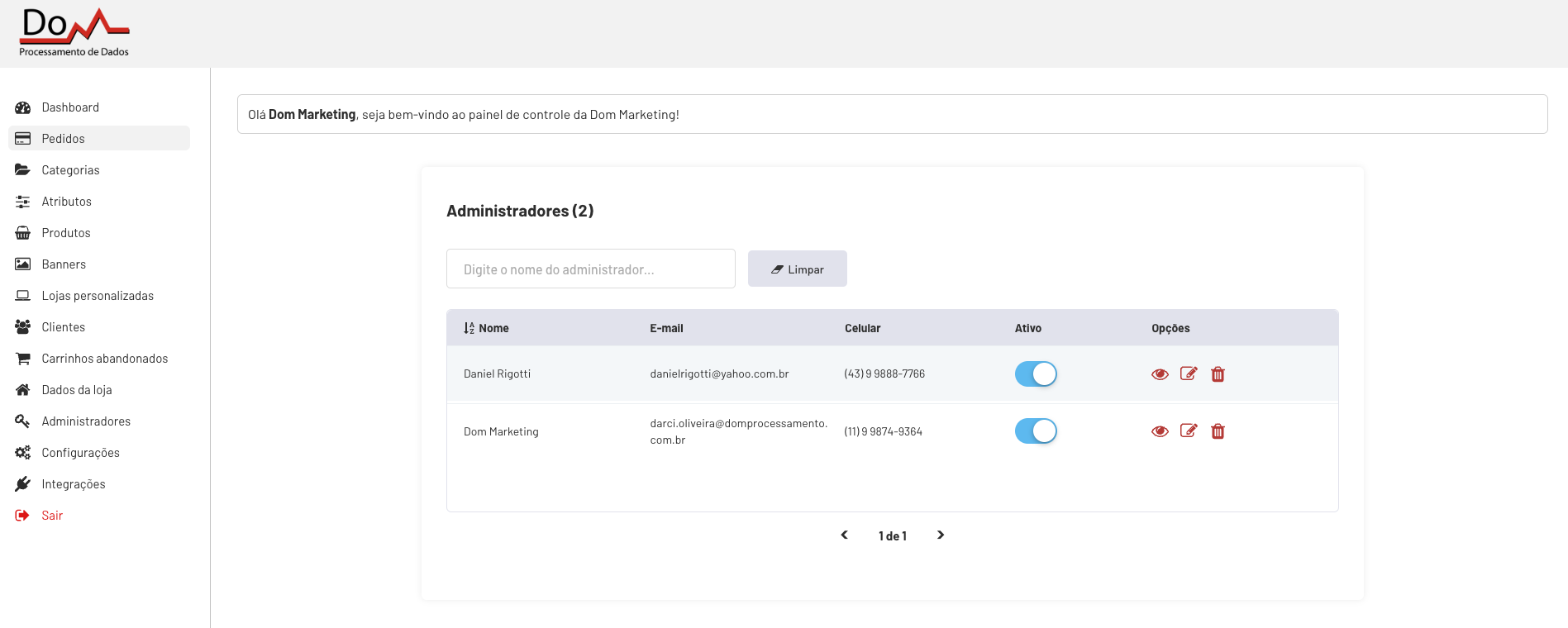Open Lojas personalizadas in sidebar
1568x628 pixels.
[98, 296]
